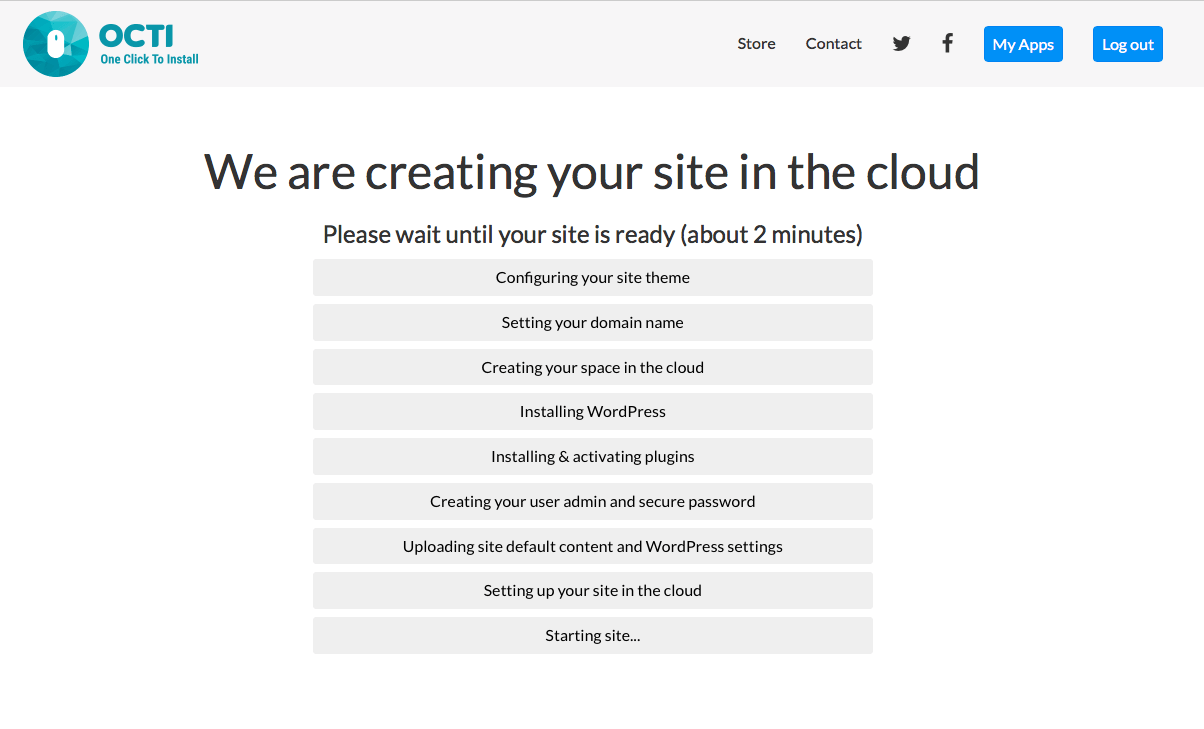The height and width of the screenshot is (729, 1204).
Task: Click 'Creating your user admin and secure password'
Action: click(x=592, y=502)
